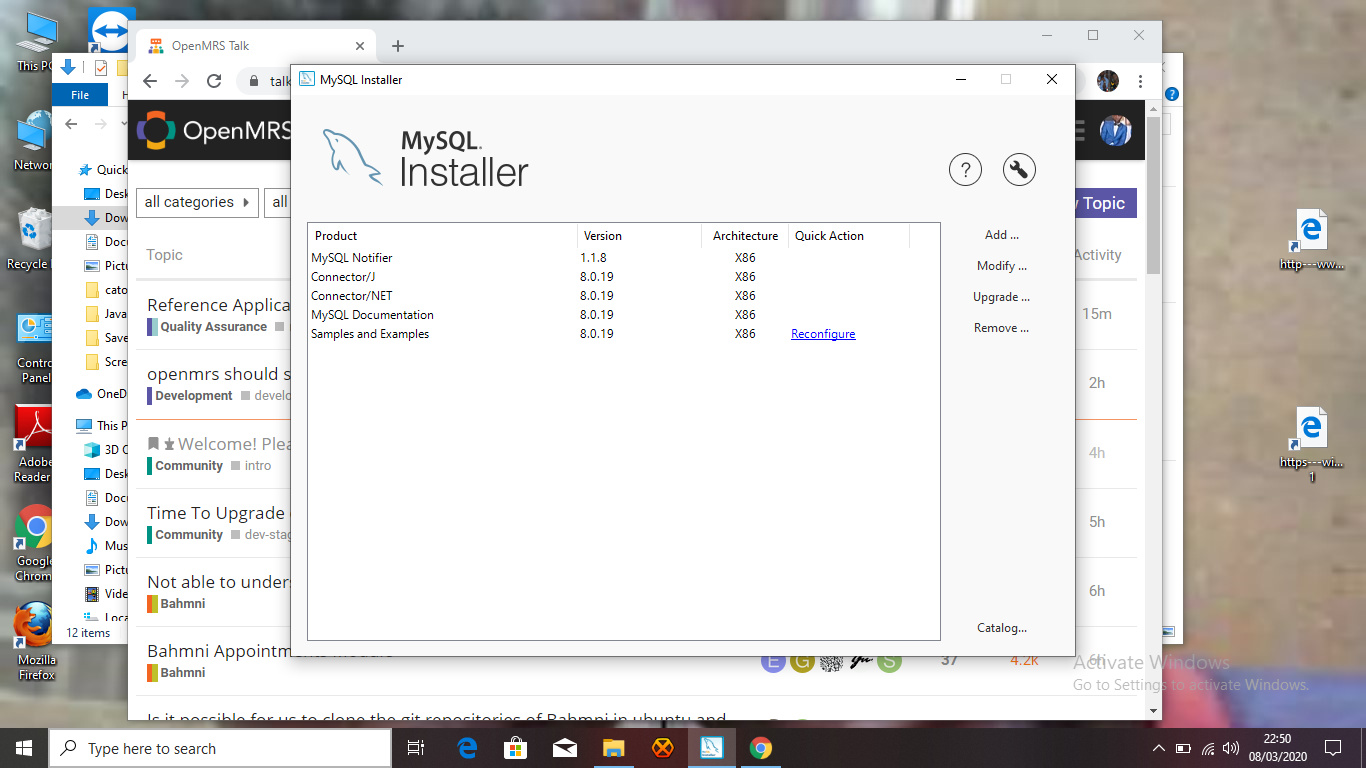1366x768 pixels.
Task: Click the Windows Start button
Action: tap(24, 748)
